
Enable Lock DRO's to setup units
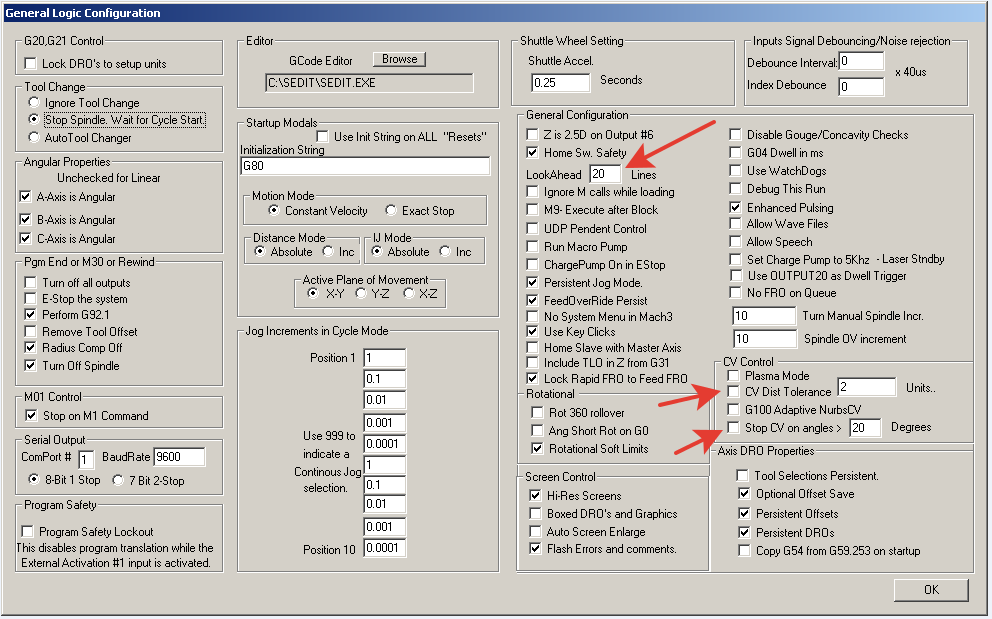(30, 63)
